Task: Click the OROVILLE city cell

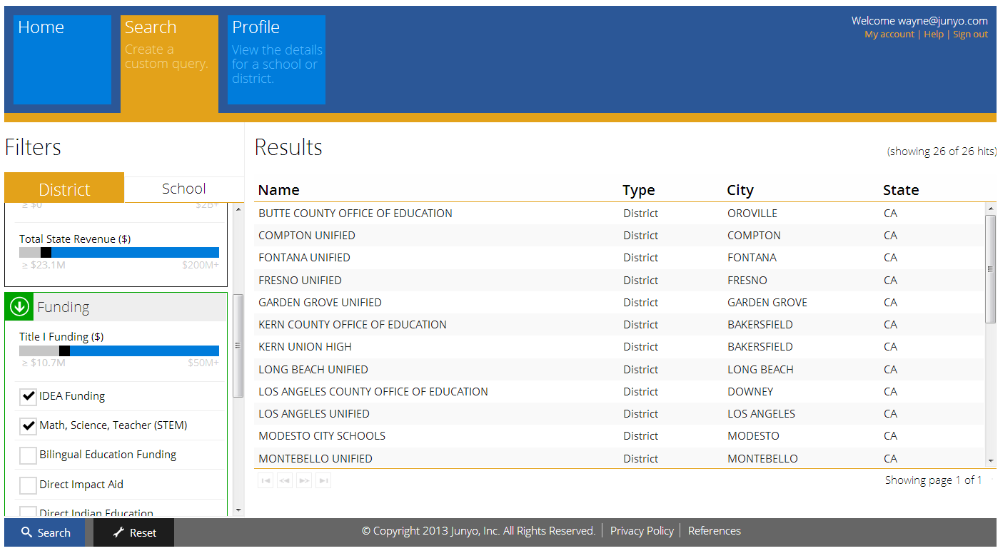Action: 752,213
